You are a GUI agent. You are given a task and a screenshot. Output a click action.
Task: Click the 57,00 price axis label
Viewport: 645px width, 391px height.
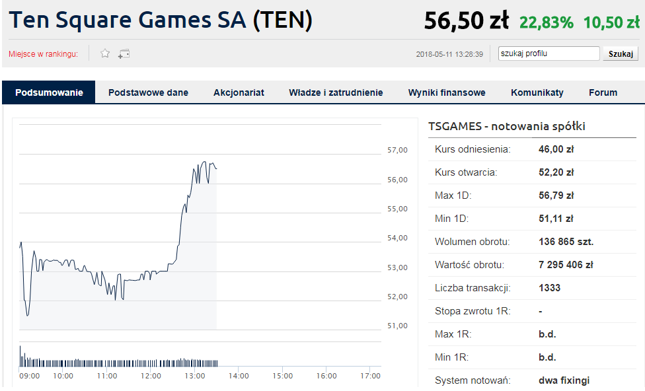coord(397,150)
